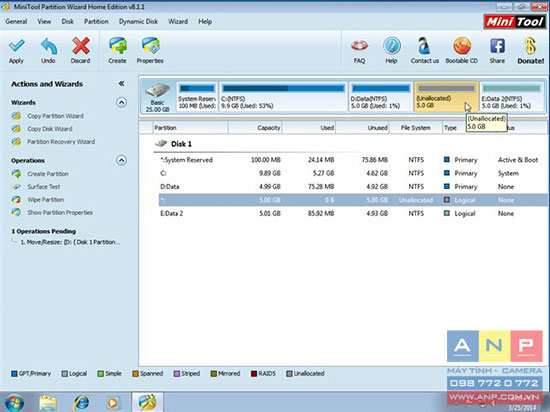Open the Windows Start orb
This screenshot has height=412, width=550.
pos(14,403)
